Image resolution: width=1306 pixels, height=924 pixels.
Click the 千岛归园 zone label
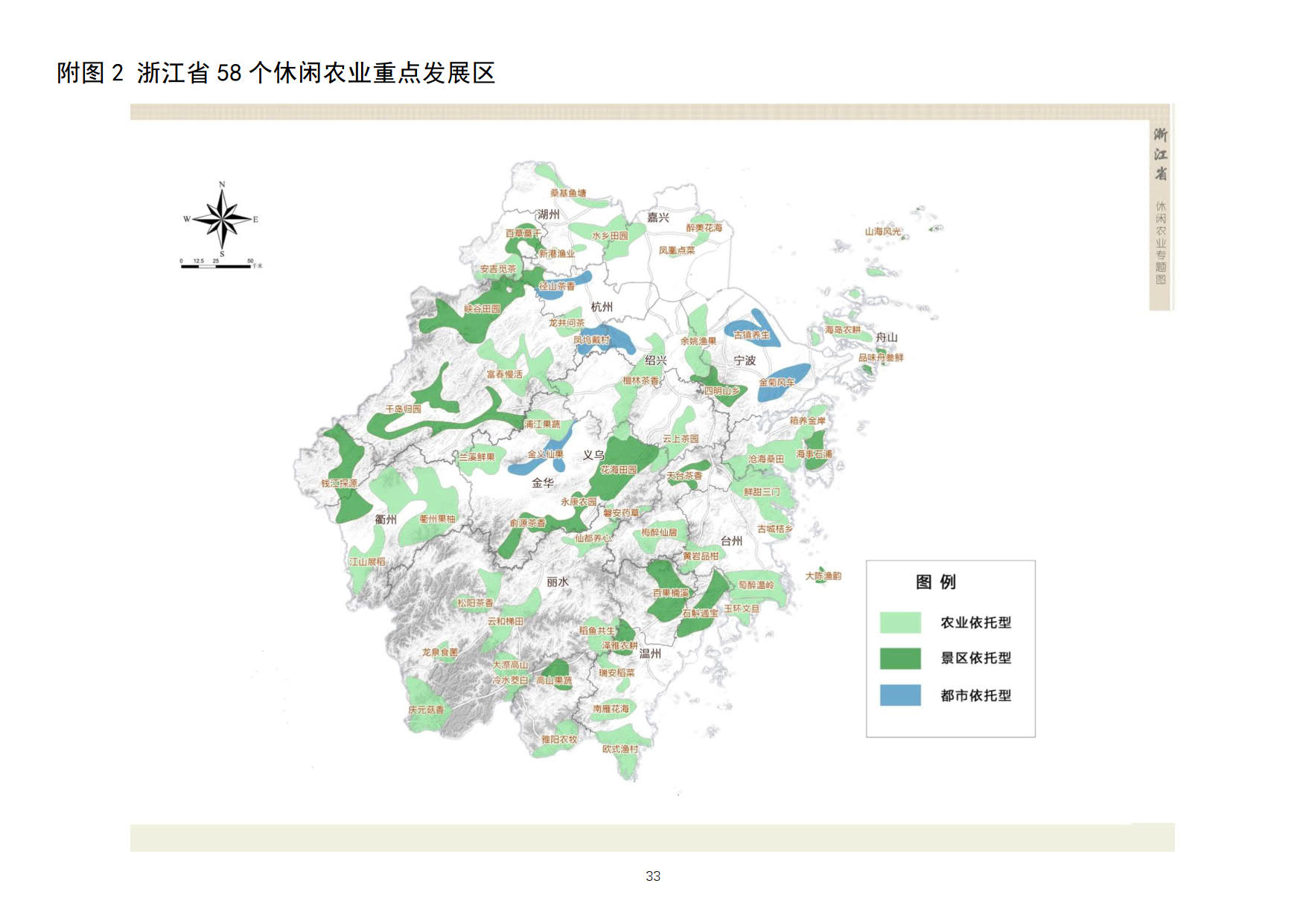[x=403, y=409]
